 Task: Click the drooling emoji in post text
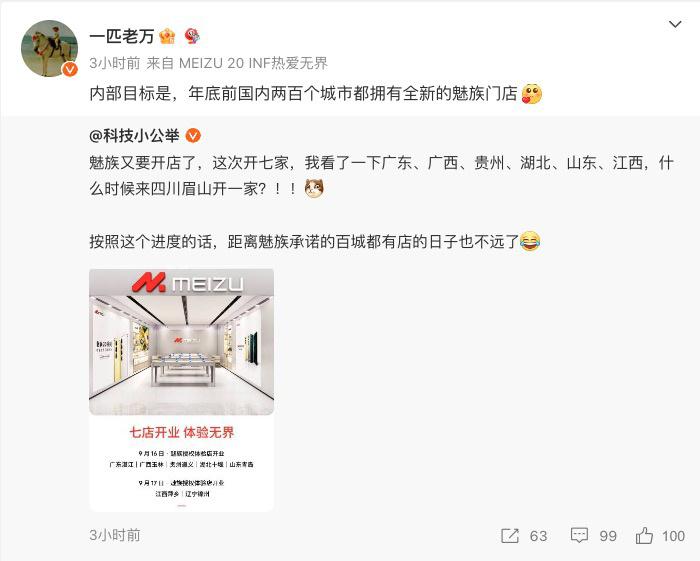532,94
